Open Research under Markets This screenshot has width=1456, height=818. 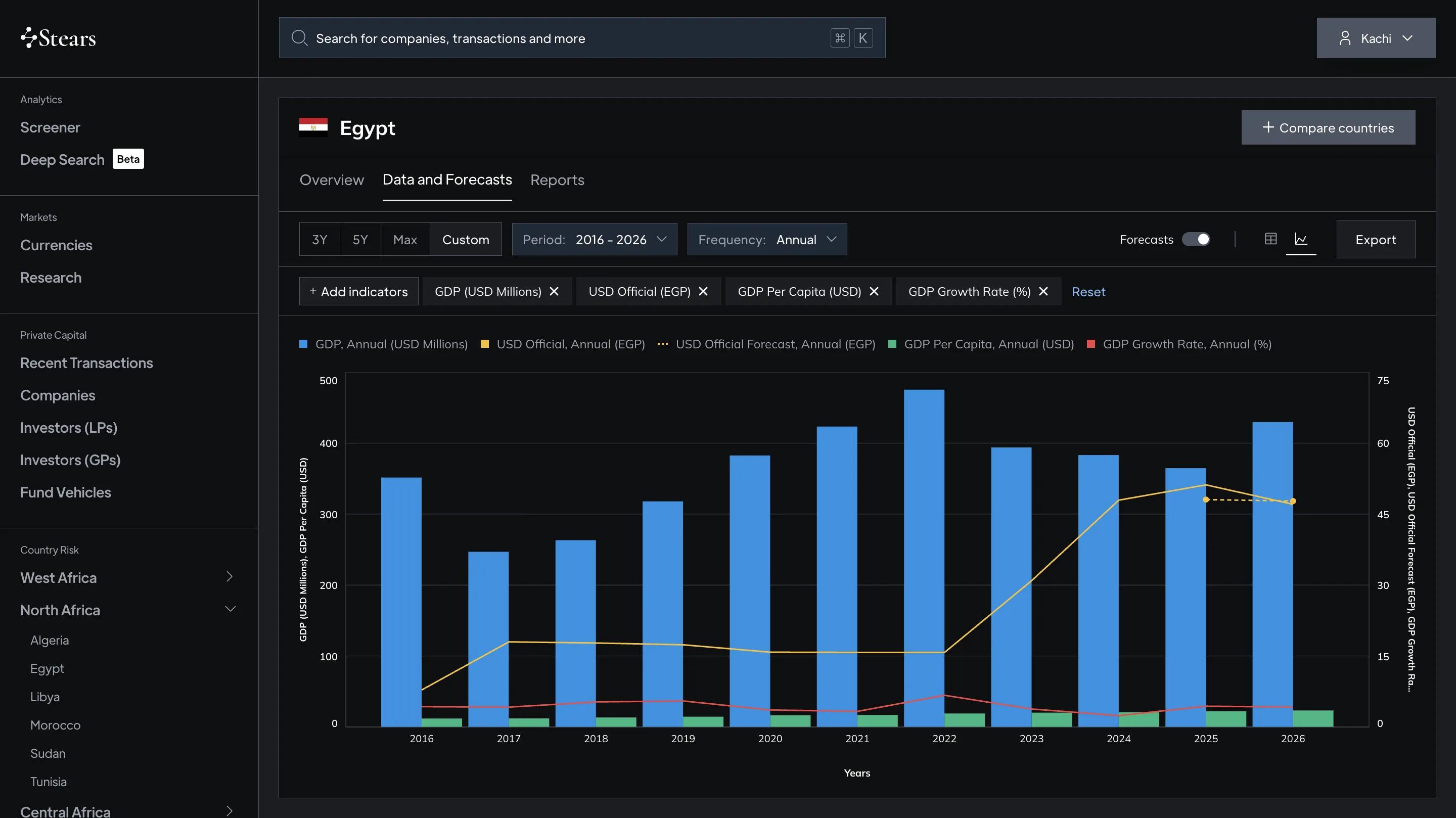pos(51,277)
